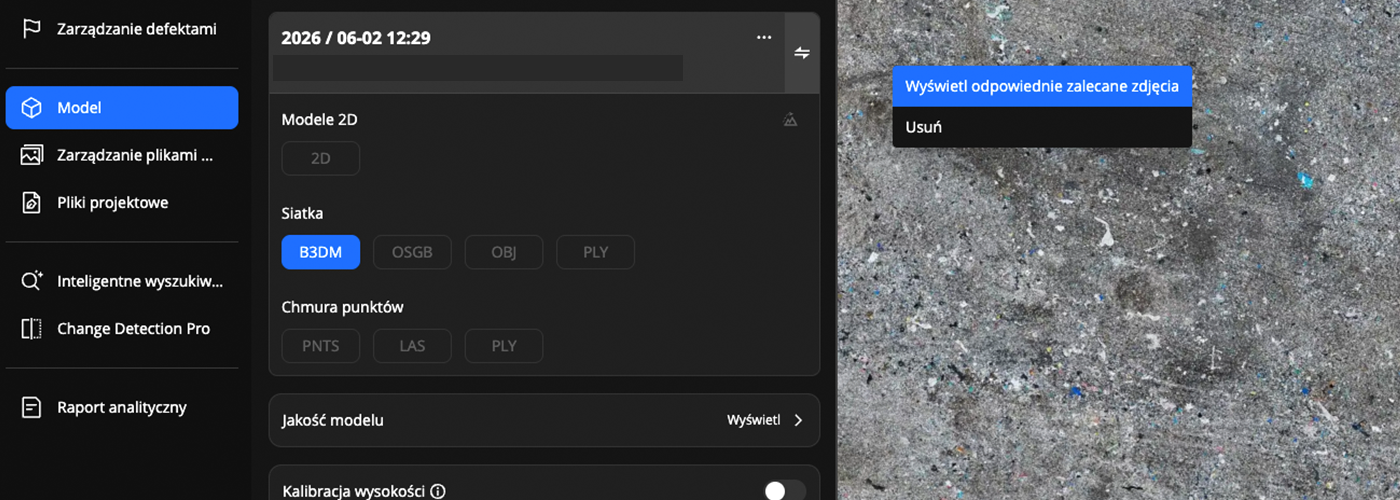Select PLY under Siatka
The image size is (1400, 500).
(596, 252)
